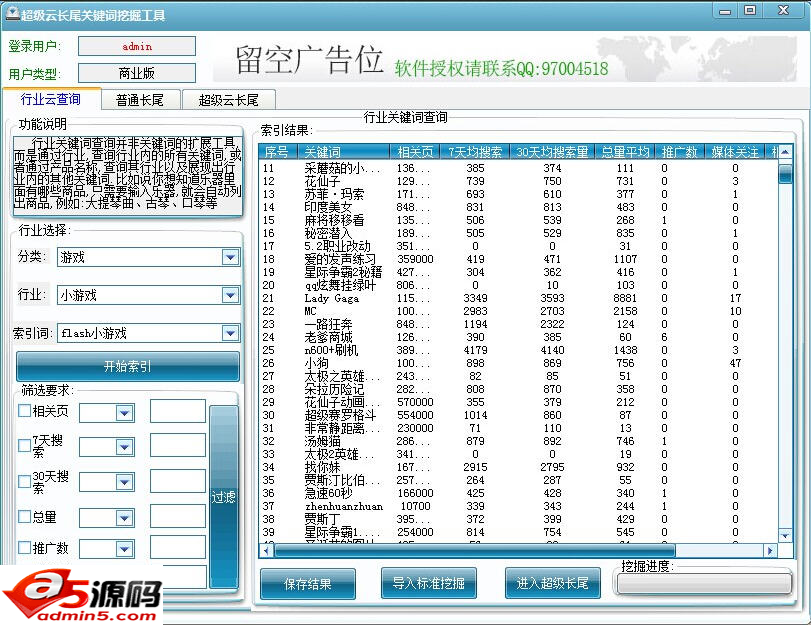This screenshot has height=625, width=811.
Task: Click the 挖掘进度 progress bar
Action: tap(704, 584)
